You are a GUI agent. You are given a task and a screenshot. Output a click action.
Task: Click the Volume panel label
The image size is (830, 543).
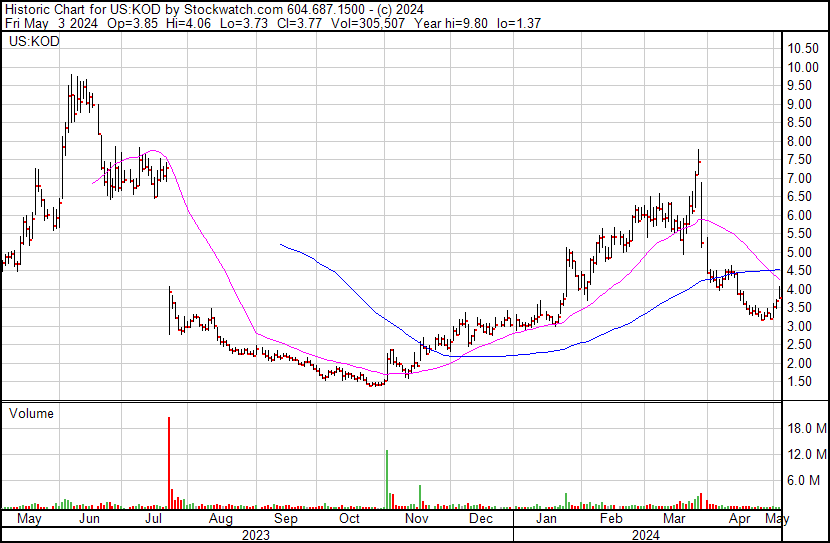tap(31, 413)
